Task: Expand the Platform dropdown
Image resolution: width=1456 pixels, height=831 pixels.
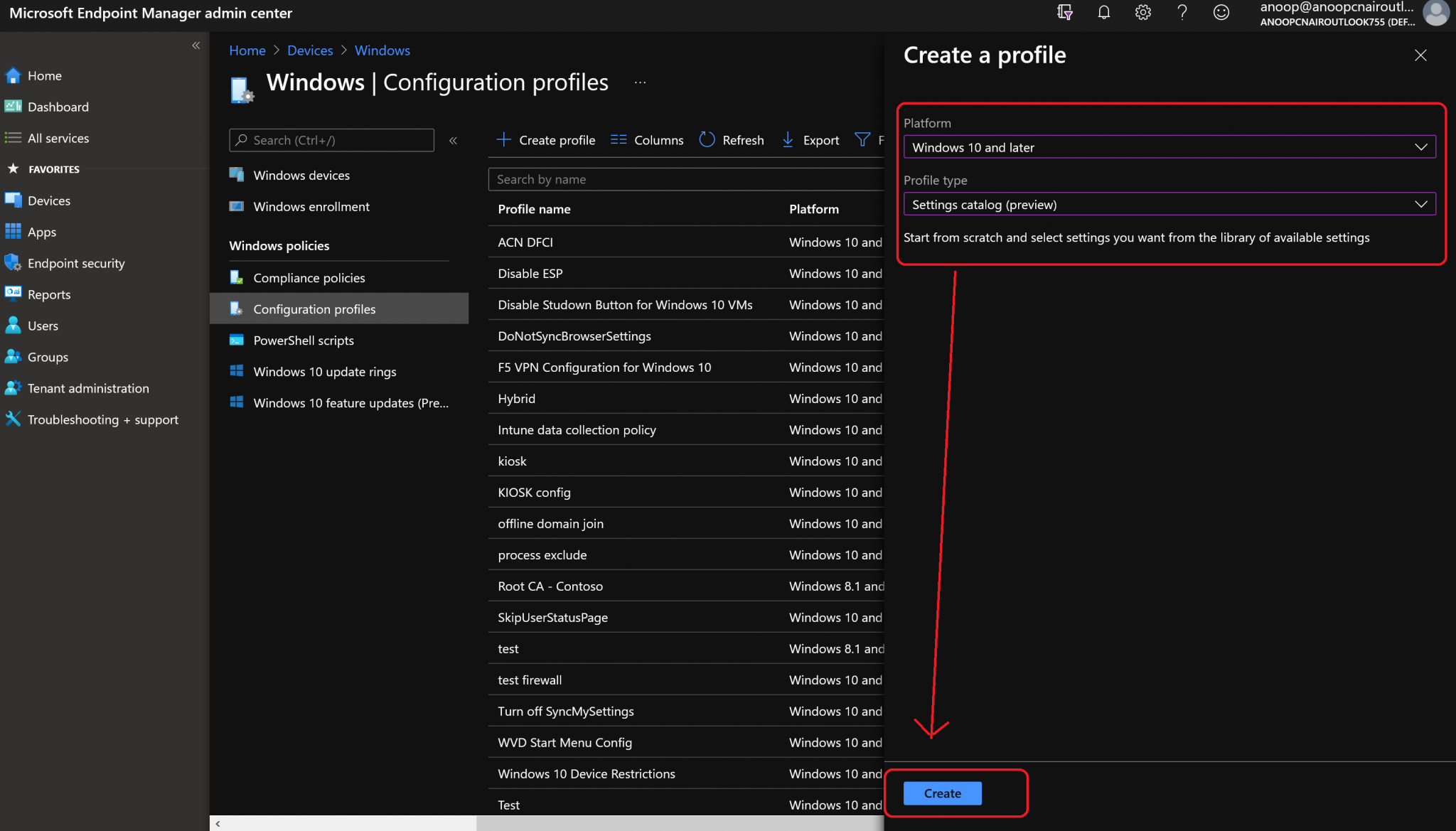Action: click(x=1169, y=147)
